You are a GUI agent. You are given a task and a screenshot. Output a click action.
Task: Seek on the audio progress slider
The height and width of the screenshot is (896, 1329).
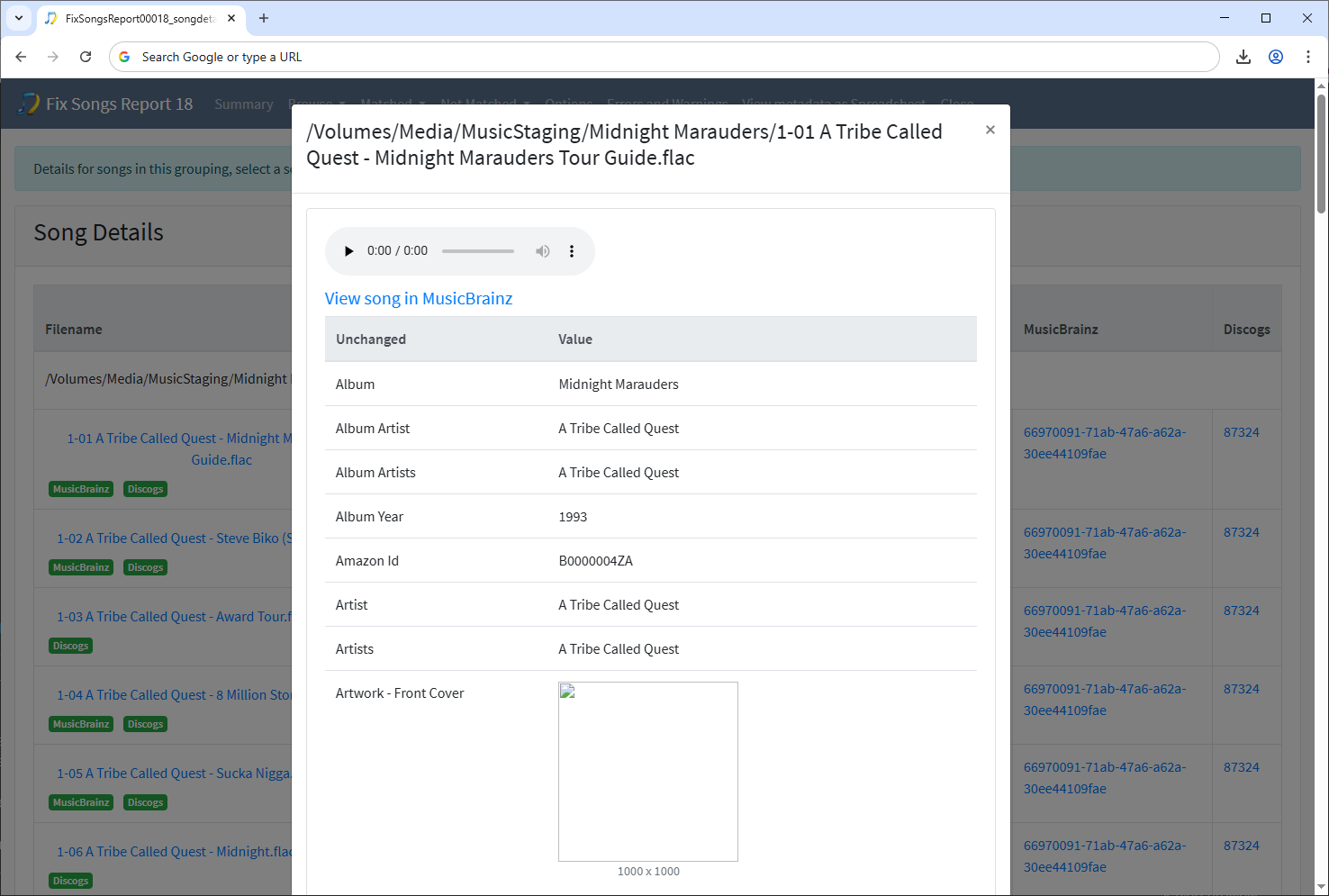[478, 251]
